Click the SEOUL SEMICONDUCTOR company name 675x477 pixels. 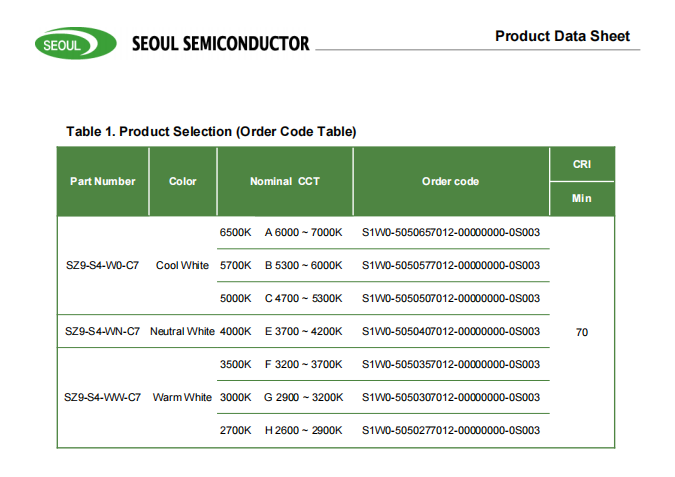tap(220, 44)
